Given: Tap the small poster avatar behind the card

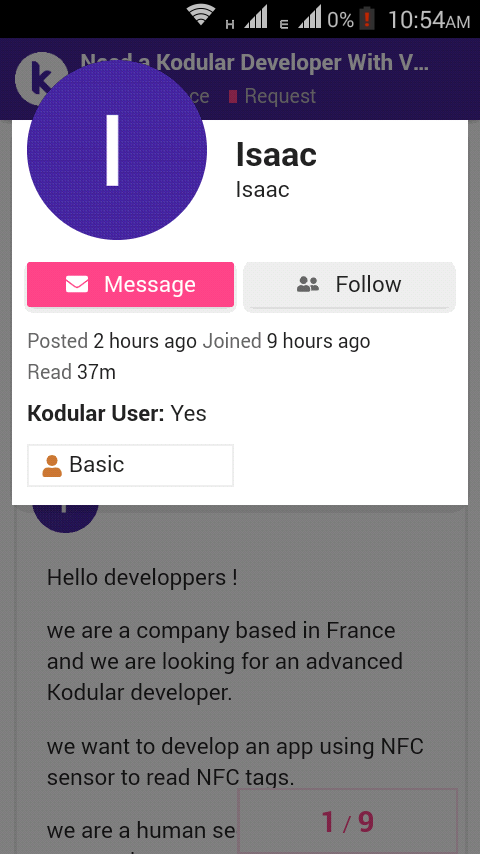Looking at the screenshot, I should (65, 516).
